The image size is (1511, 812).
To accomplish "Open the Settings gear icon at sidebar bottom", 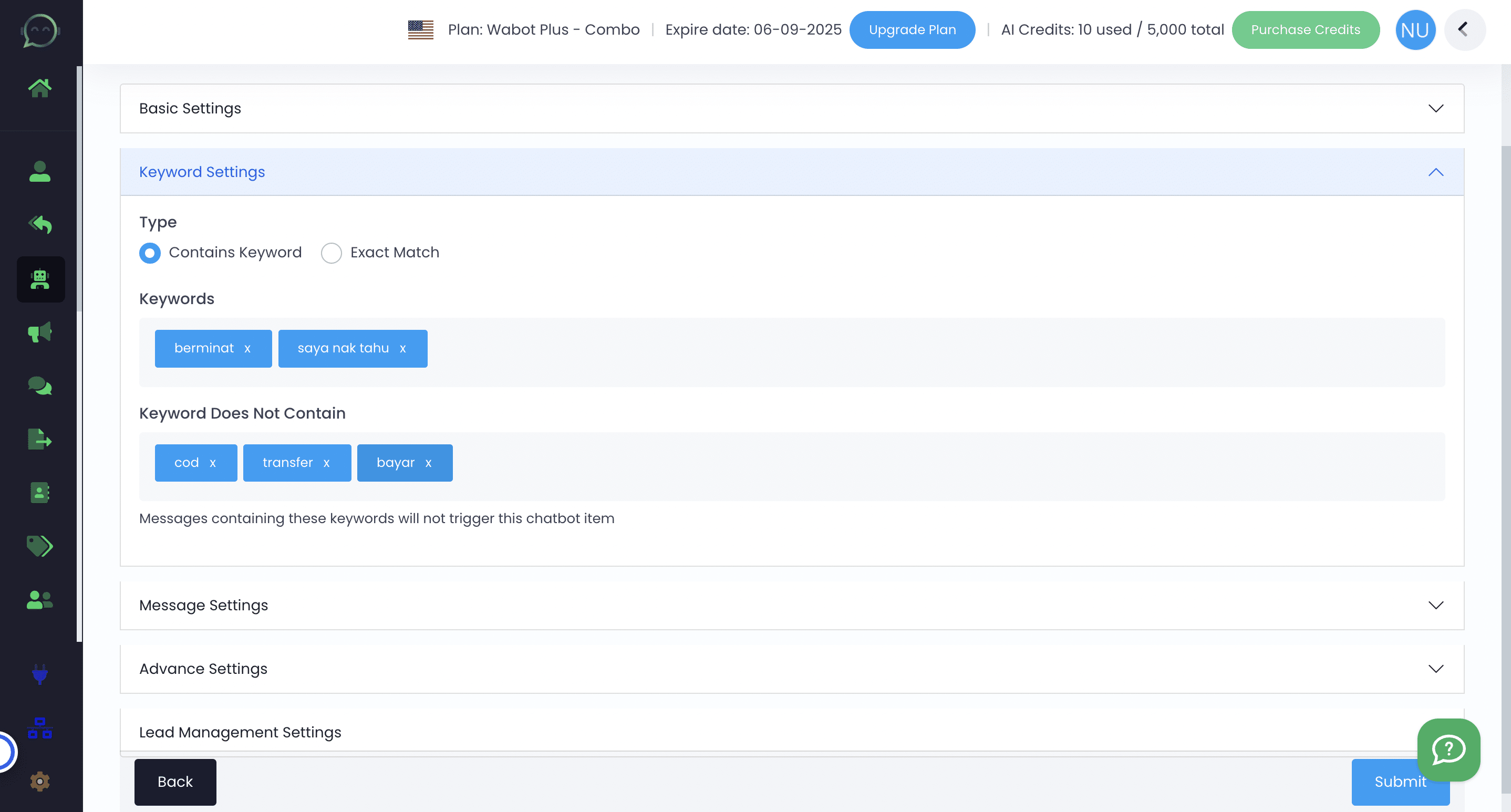I will 39,782.
